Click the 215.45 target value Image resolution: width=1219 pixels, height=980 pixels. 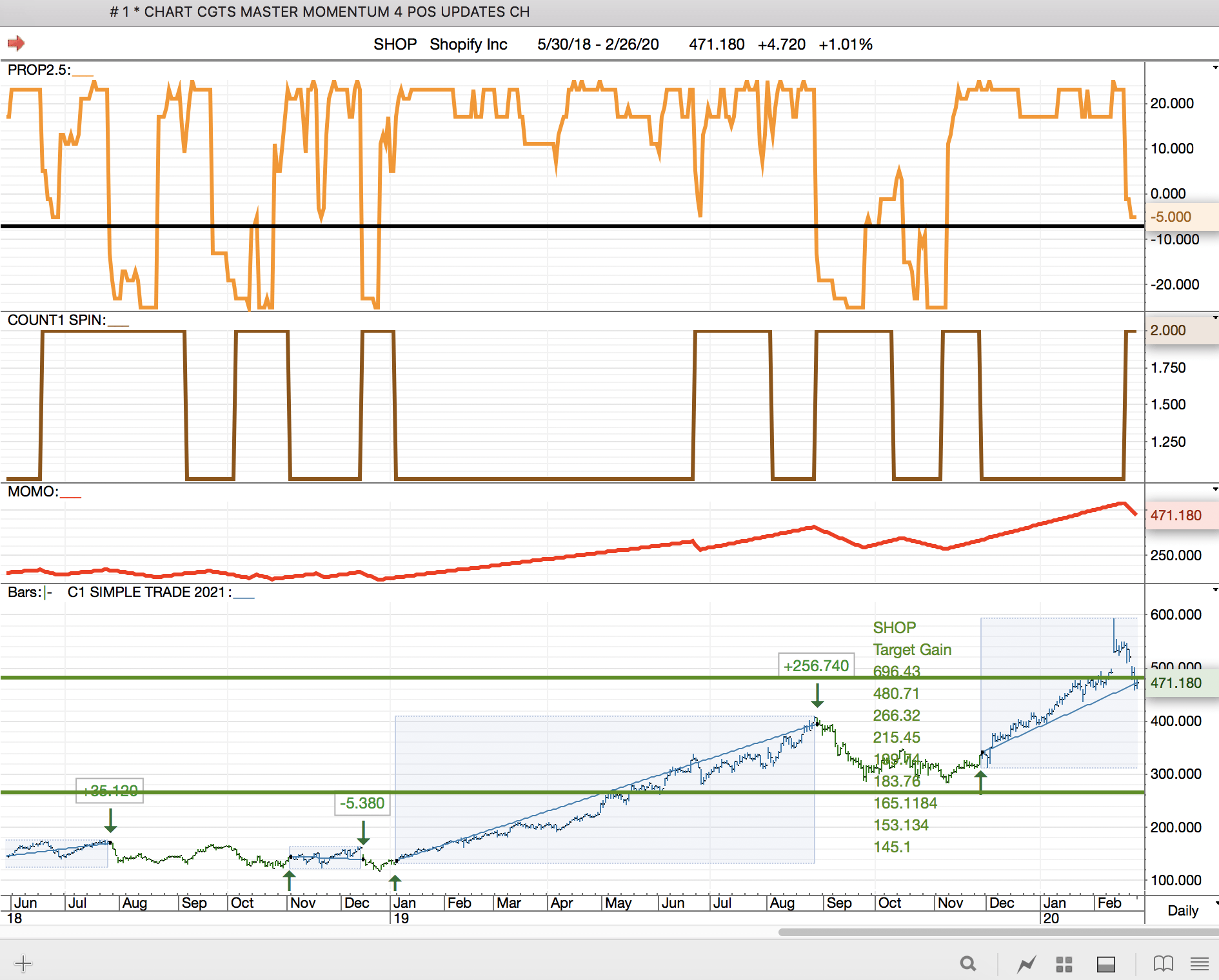click(x=897, y=737)
